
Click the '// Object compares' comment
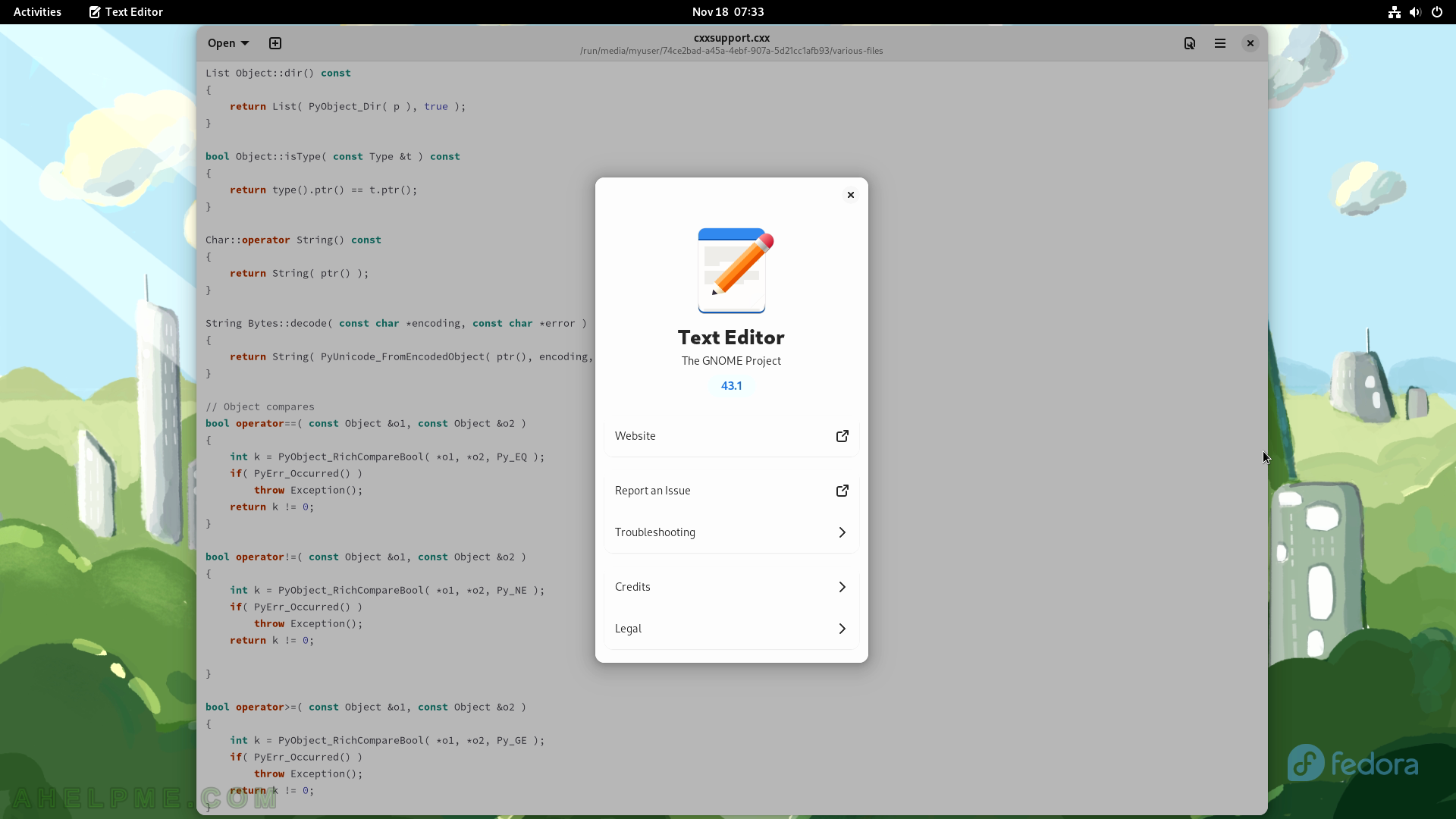[x=260, y=406]
